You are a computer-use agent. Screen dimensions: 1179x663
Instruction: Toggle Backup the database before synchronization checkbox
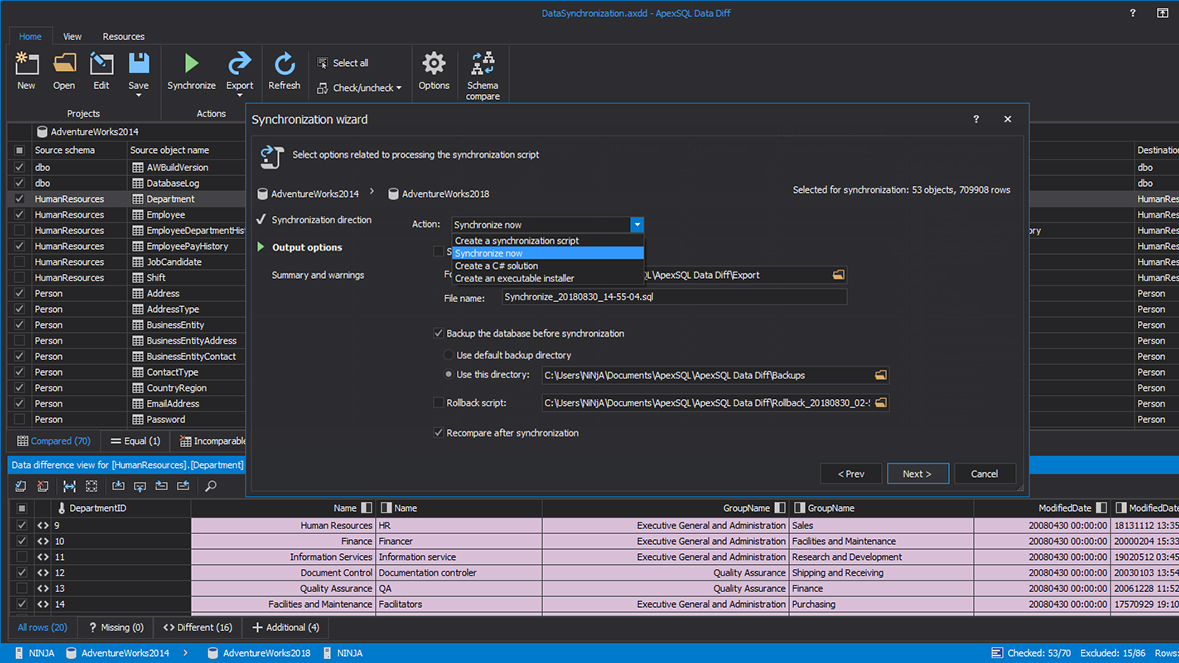(x=438, y=334)
